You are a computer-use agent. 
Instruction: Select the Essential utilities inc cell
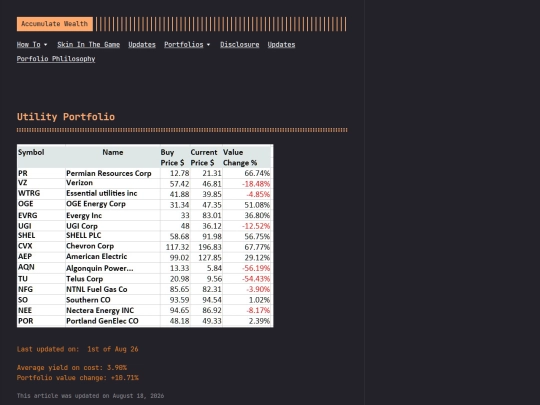click(x=102, y=193)
